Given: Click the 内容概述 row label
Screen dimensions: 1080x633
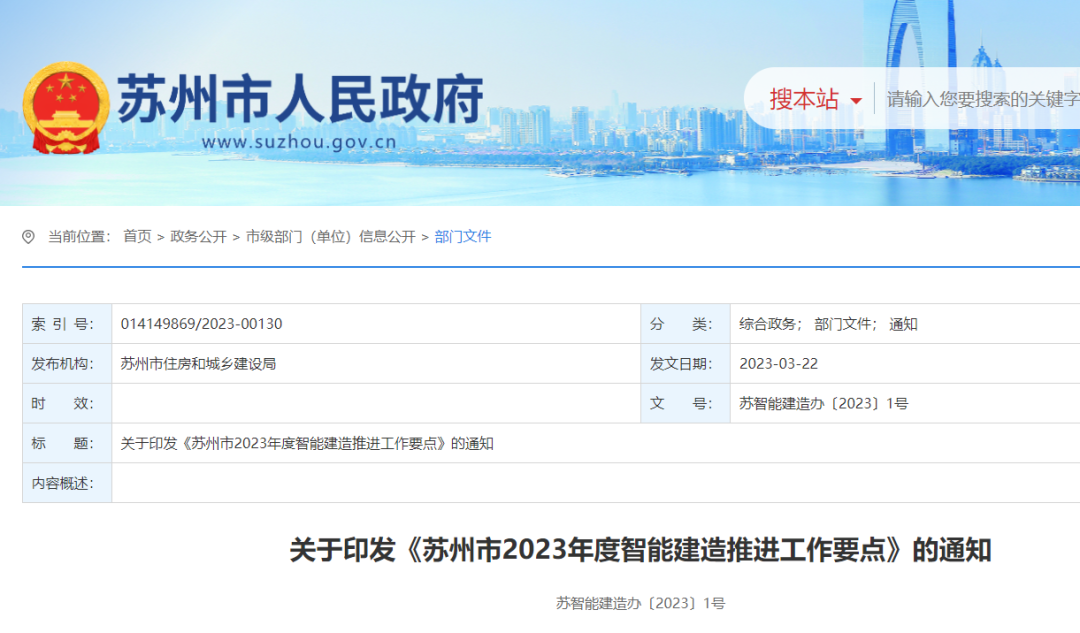Looking at the screenshot, I should [62, 484].
